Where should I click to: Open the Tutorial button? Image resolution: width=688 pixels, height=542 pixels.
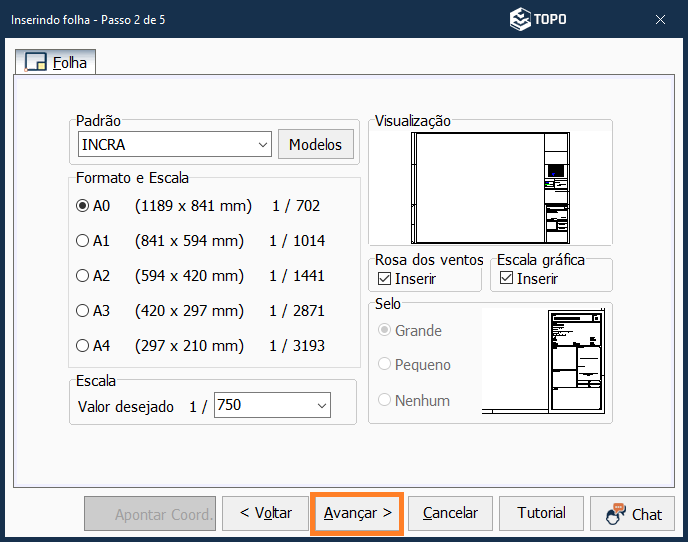pos(541,513)
